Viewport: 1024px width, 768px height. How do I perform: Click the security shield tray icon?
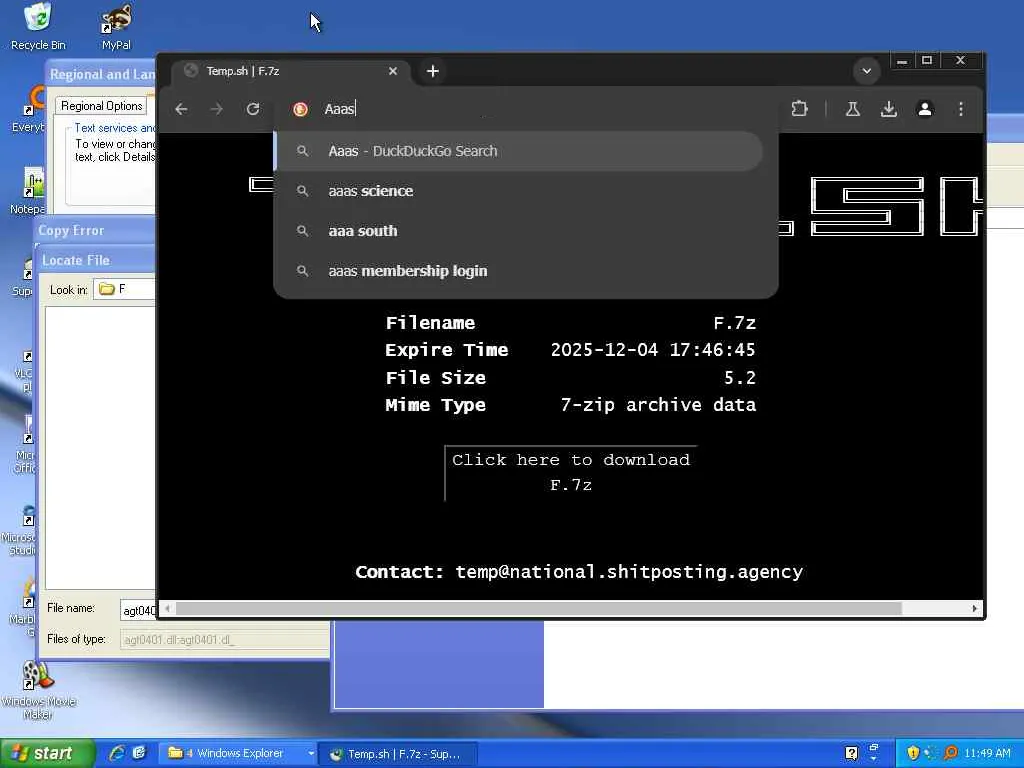pos(913,754)
